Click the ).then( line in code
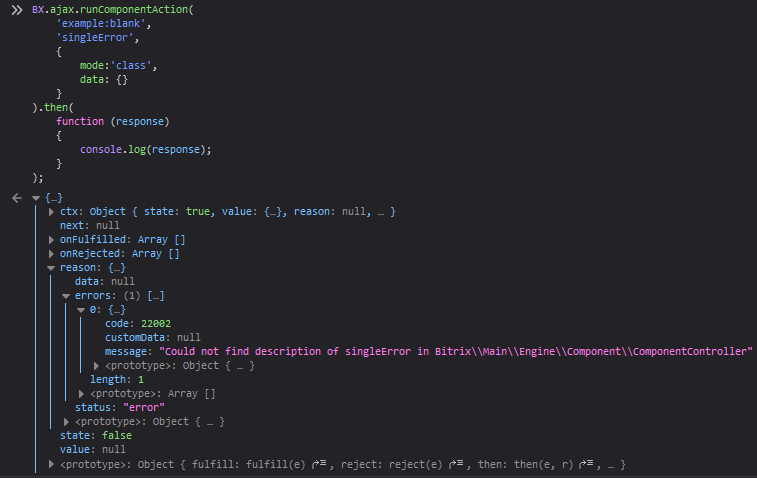 (53, 108)
